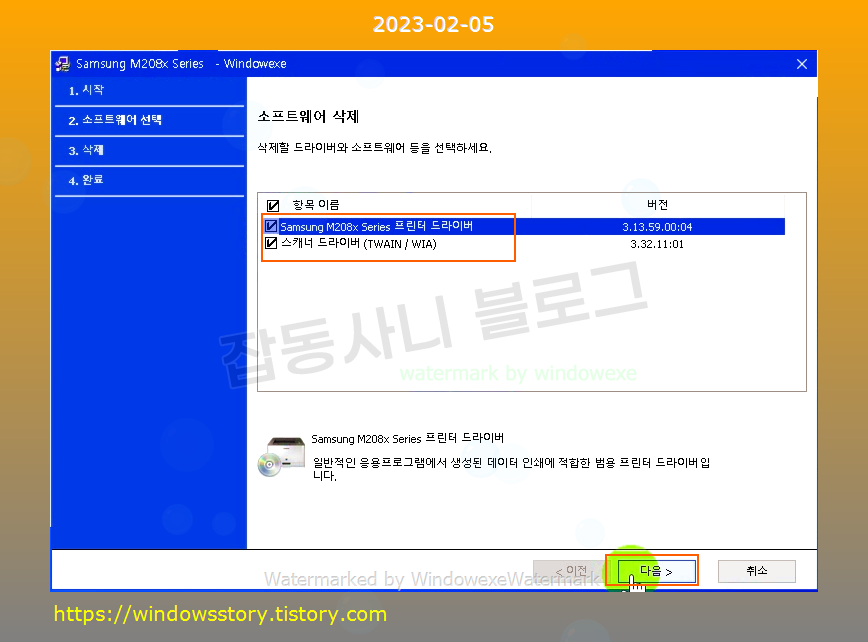Viewport: 868px width, 642px height.
Task: Uncheck the 스캐너 드라이버 (TWAIN / WIA) checkbox
Action: coord(271,243)
